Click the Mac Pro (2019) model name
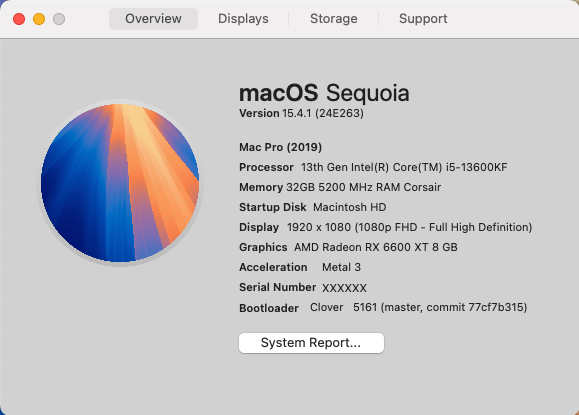 pyautogui.click(x=280, y=147)
